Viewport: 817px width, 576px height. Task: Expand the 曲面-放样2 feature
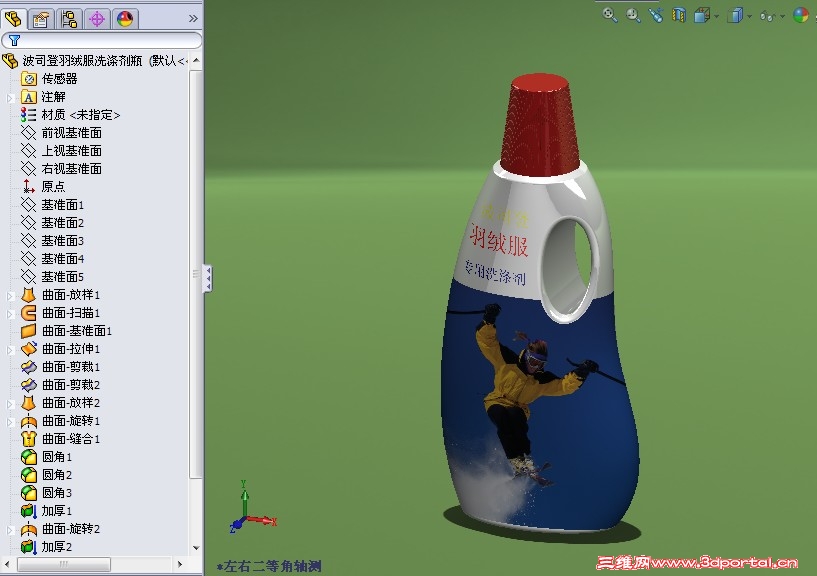tap(9, 404)
